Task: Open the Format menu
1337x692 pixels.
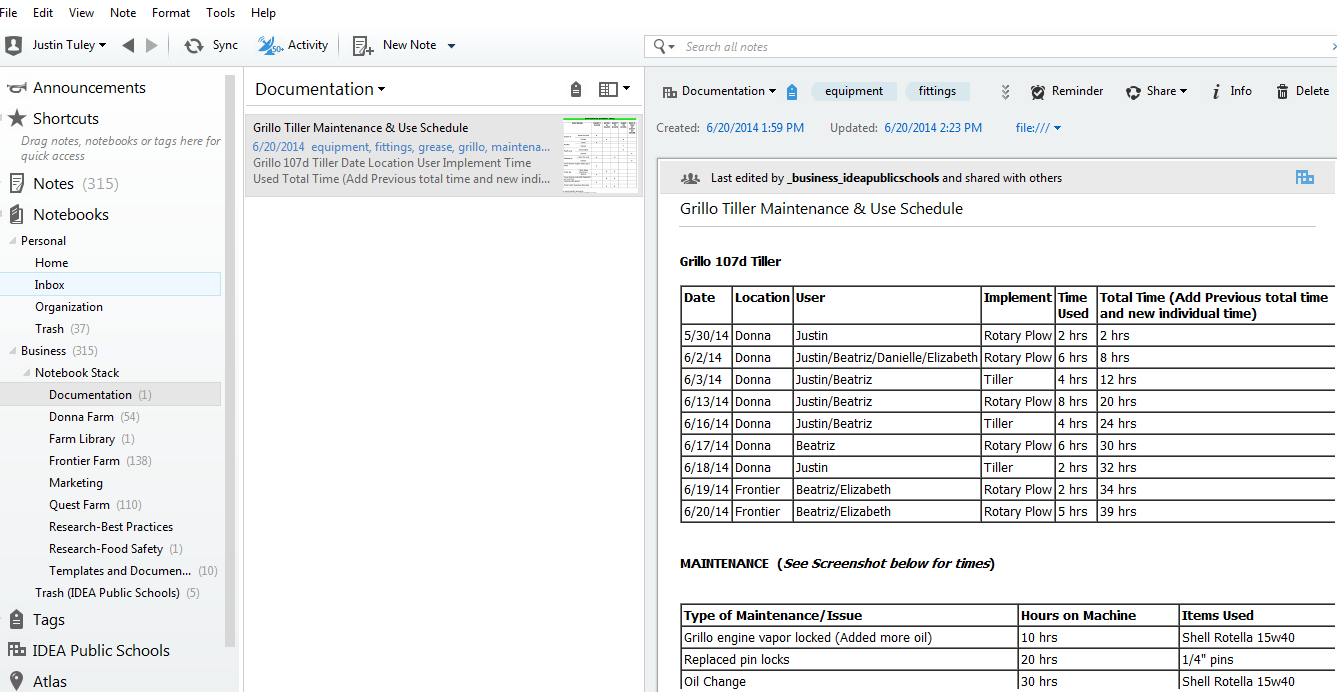Action: (x=171, y=13)
